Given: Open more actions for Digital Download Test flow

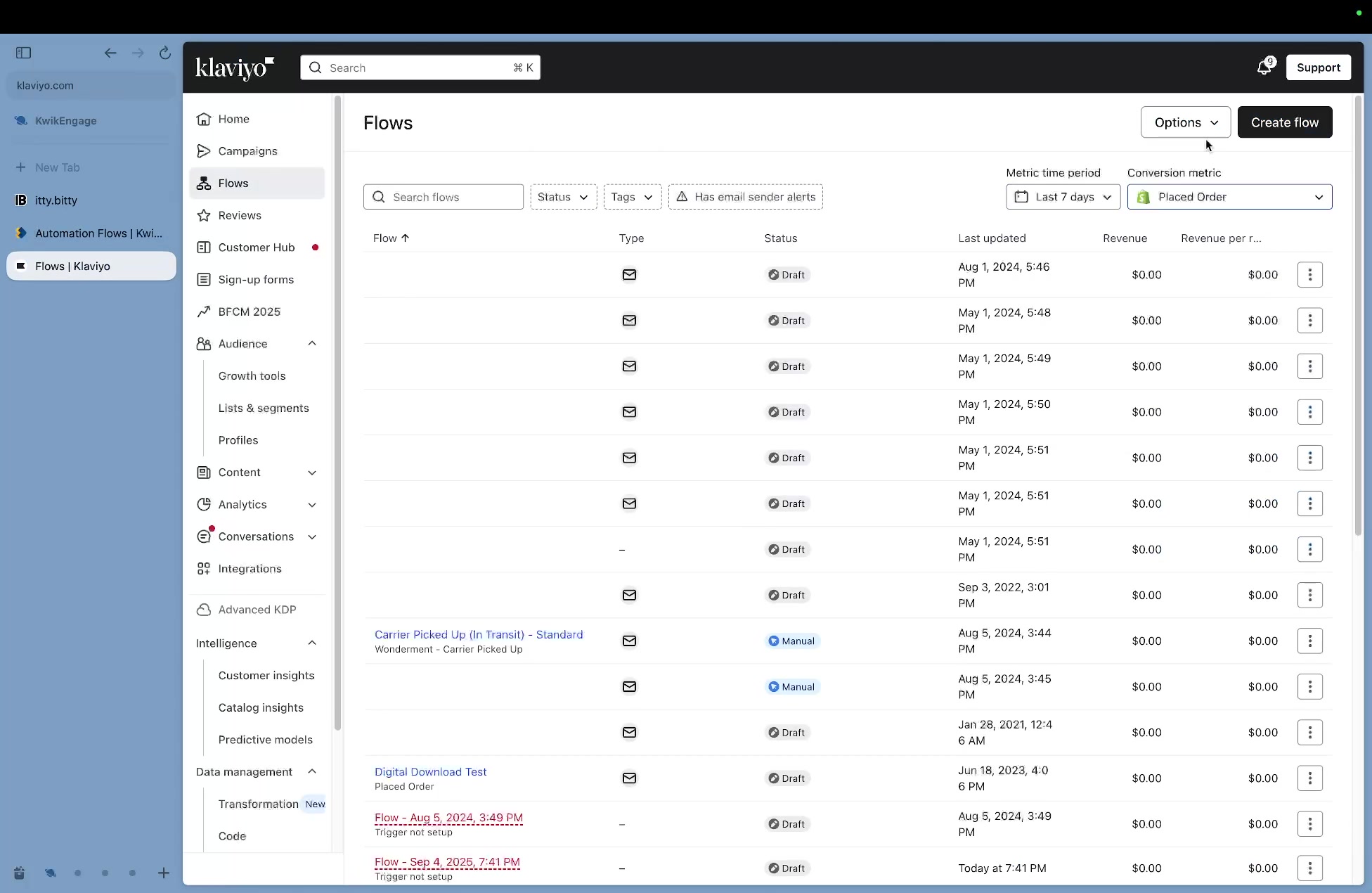Looking at the screenshot, I should tap(1310, 778).
